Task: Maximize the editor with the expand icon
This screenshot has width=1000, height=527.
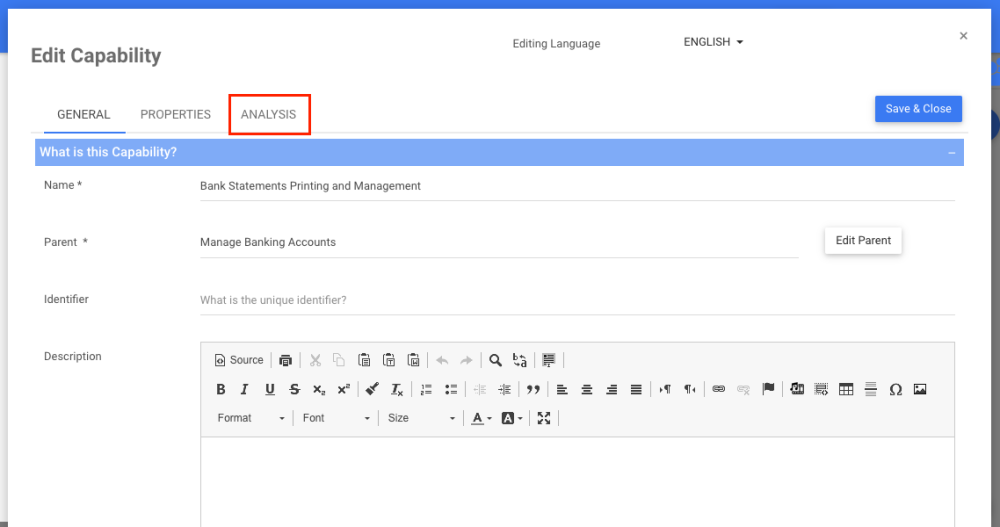Action: 544,418
